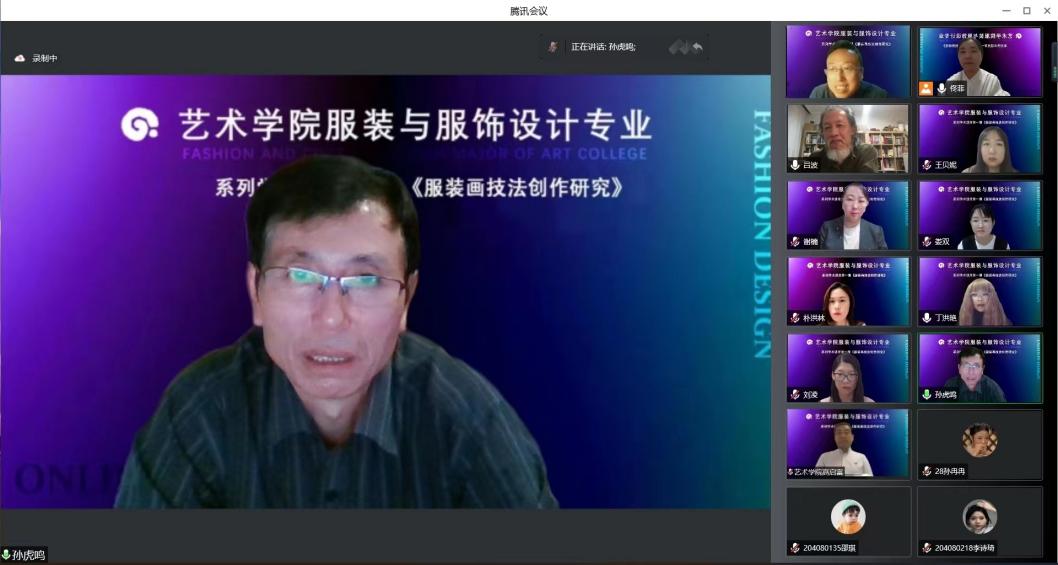Select the unnamed top-left video thumbnail in the participant grid

(848, 62)
